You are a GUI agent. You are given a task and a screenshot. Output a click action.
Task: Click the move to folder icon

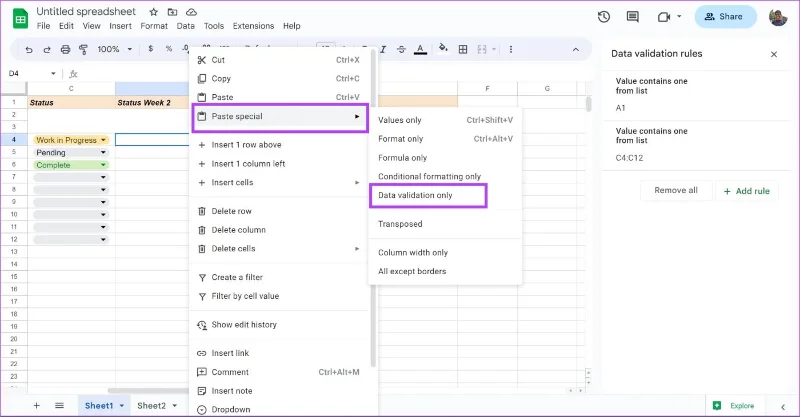172,12
